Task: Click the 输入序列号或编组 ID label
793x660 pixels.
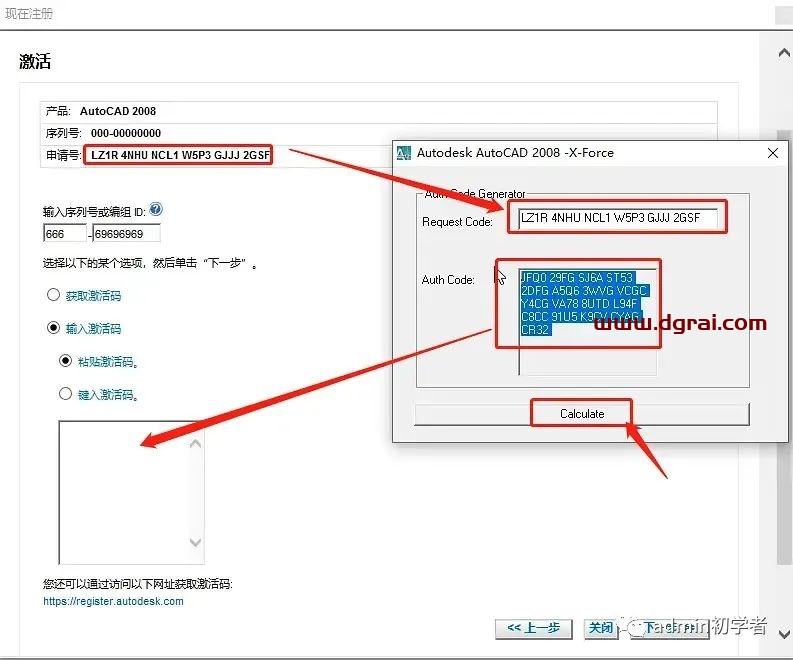Action: 95,212
